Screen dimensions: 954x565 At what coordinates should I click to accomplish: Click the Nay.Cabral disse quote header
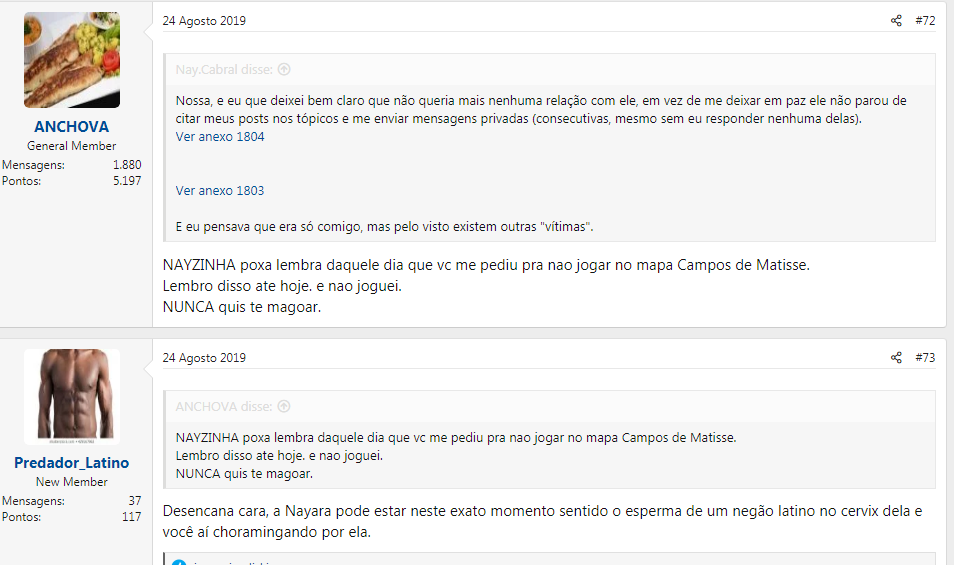(225, 70)
